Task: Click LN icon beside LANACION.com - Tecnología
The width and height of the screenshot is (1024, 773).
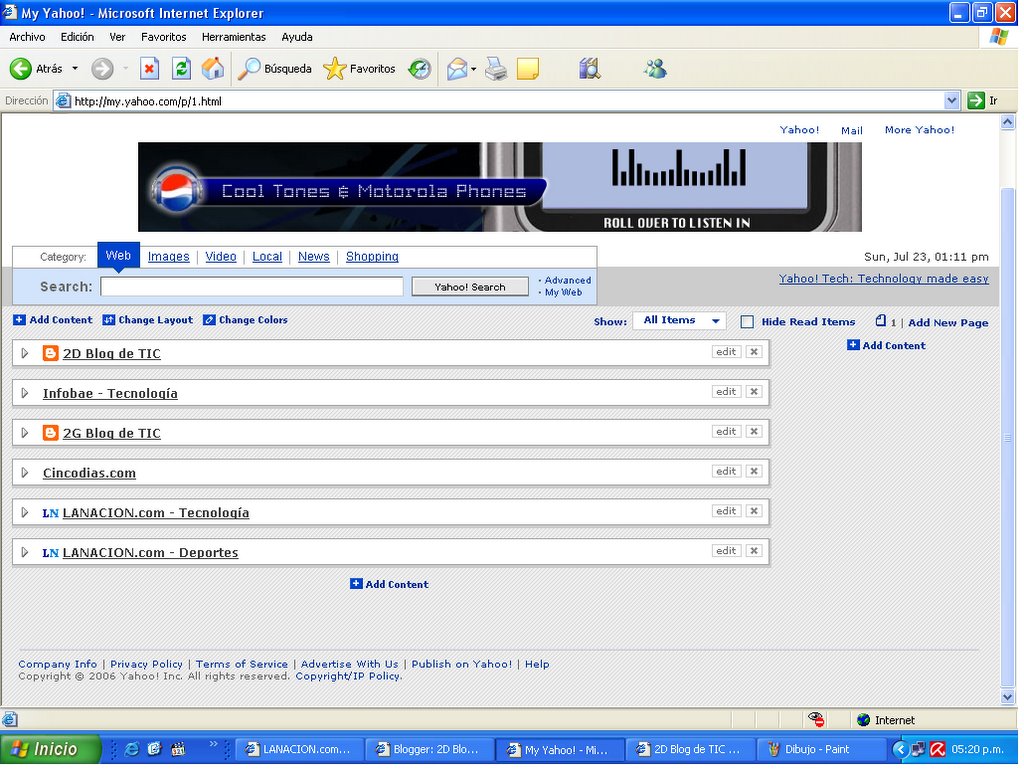Action: coord(50,513)
